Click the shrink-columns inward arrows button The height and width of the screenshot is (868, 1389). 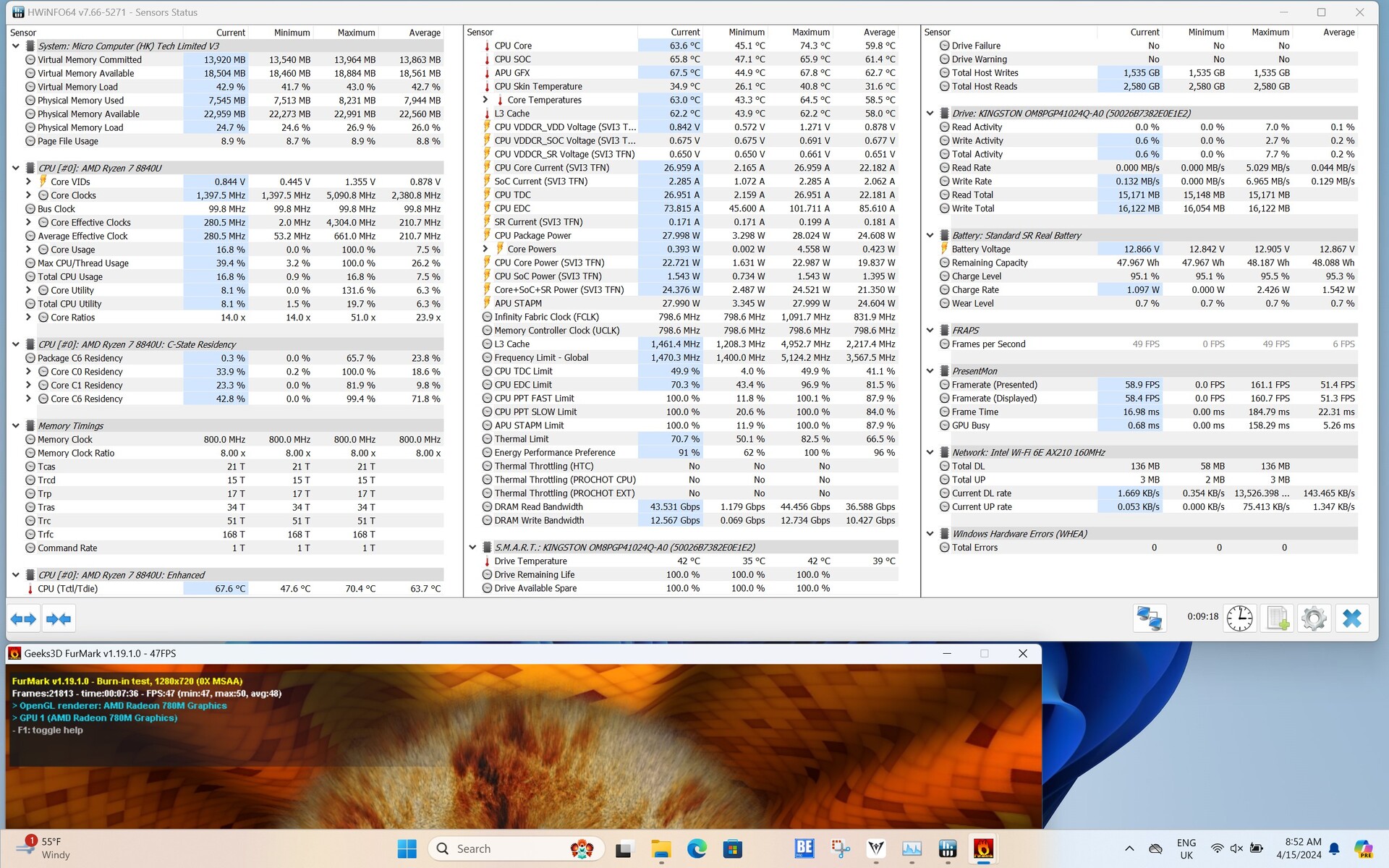(59, 619)
